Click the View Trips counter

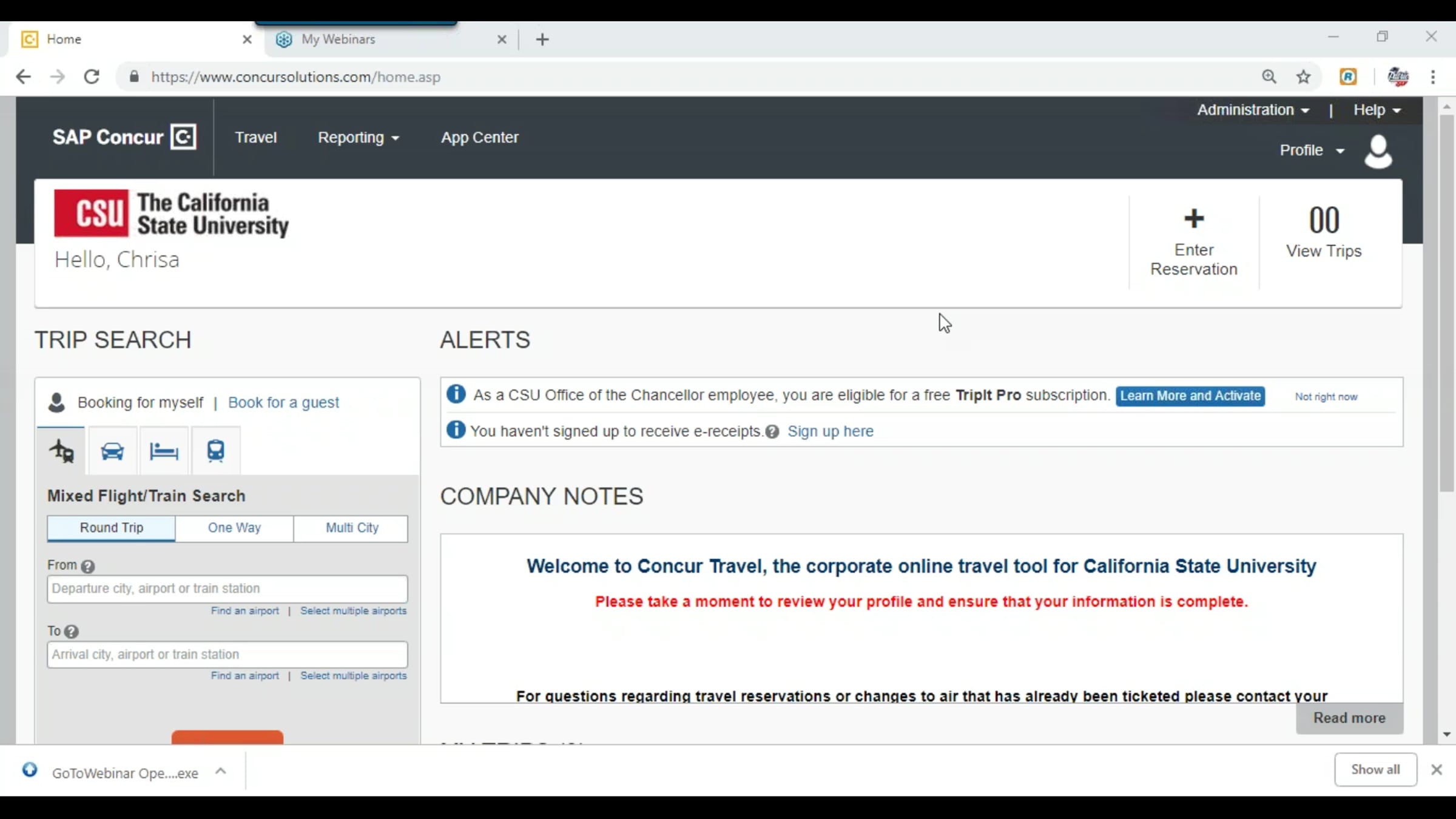[1324, 233]
